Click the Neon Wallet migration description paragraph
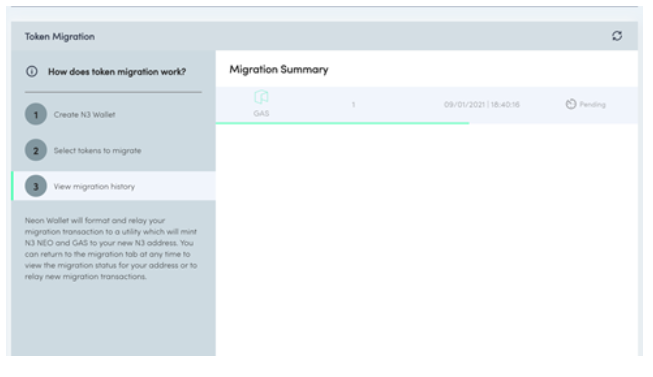The width and height of the screenshot is (653, 377). pos(111,248)
